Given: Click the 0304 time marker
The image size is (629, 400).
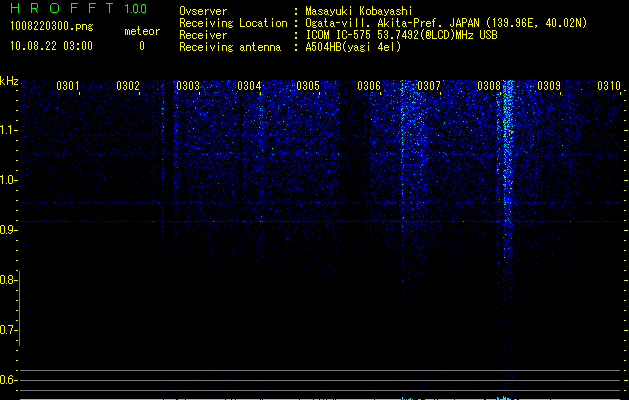Looking at the screenshot, I should coord(249,86).
